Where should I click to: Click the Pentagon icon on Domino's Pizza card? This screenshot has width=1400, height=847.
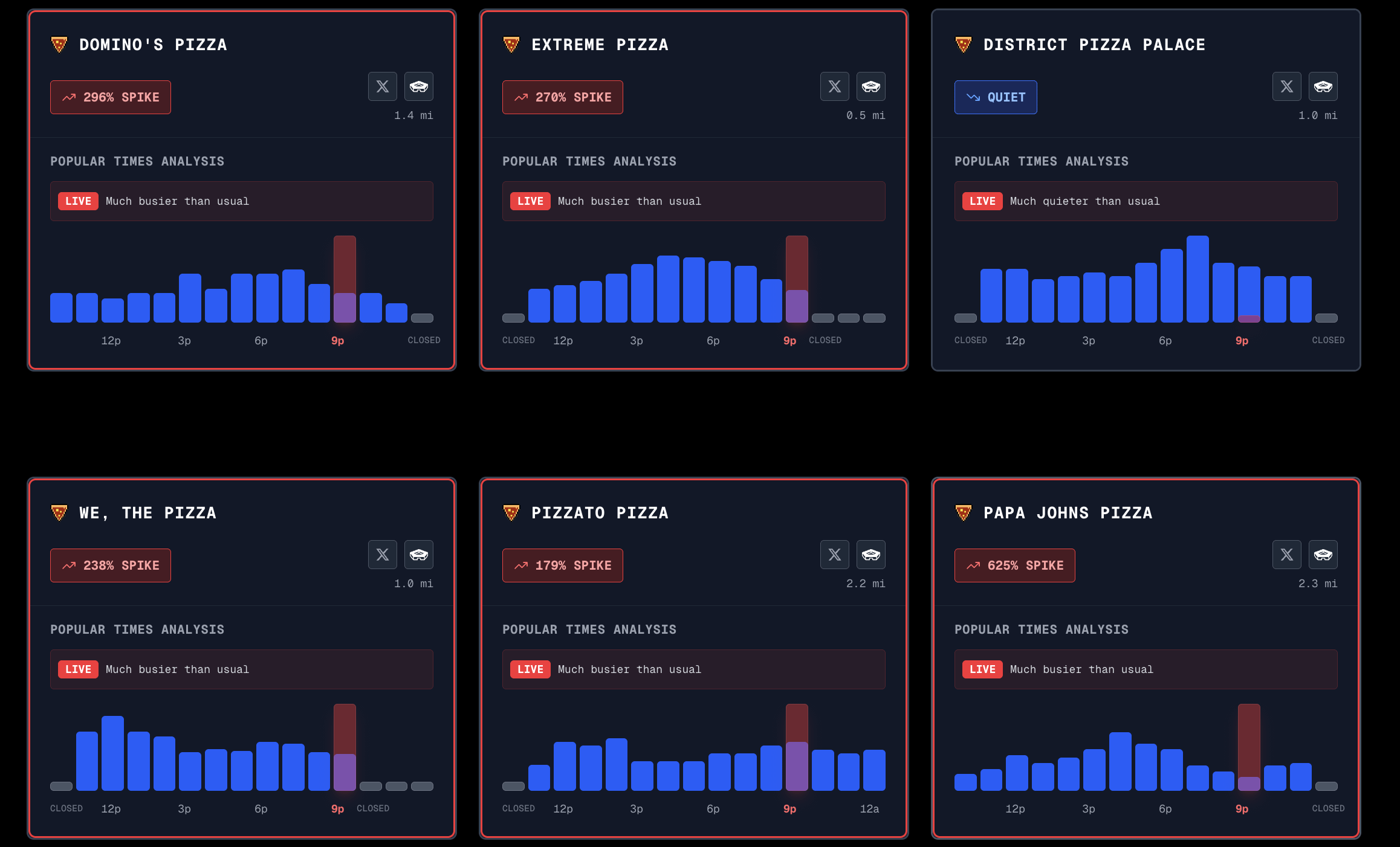tap(419, 86)
